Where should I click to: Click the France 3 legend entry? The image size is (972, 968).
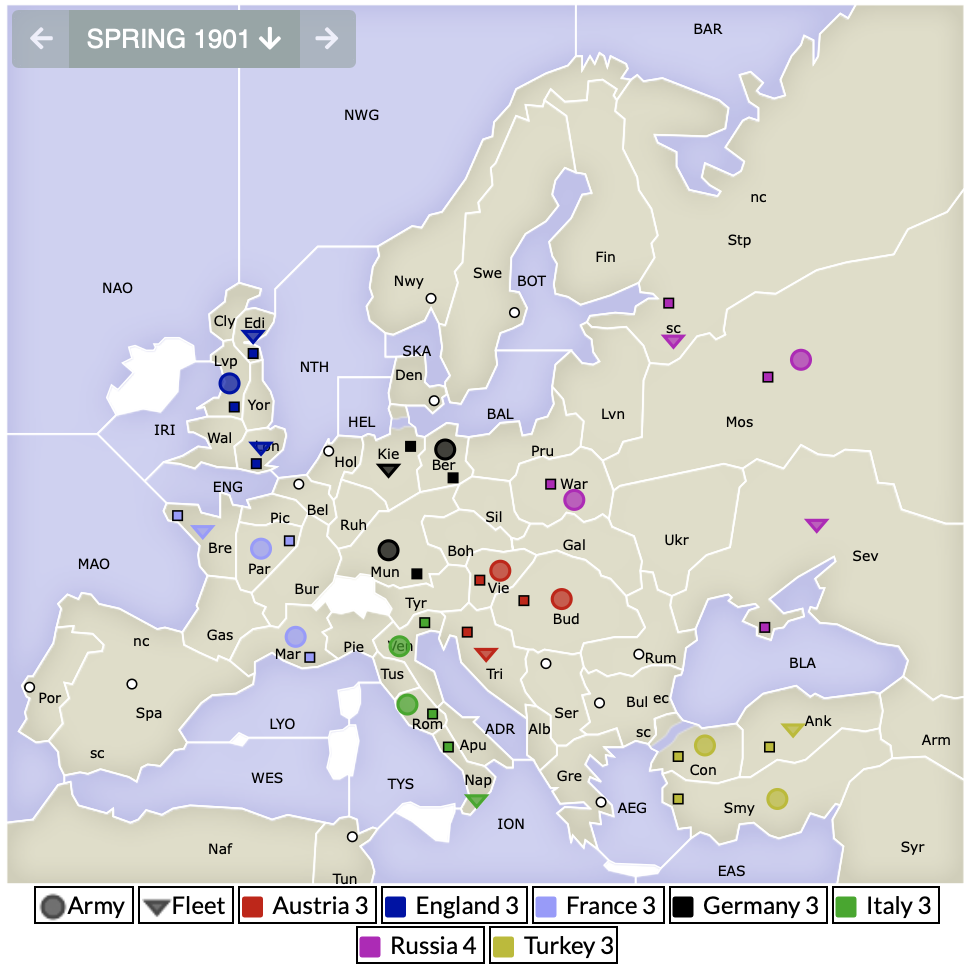pos(598,905)
